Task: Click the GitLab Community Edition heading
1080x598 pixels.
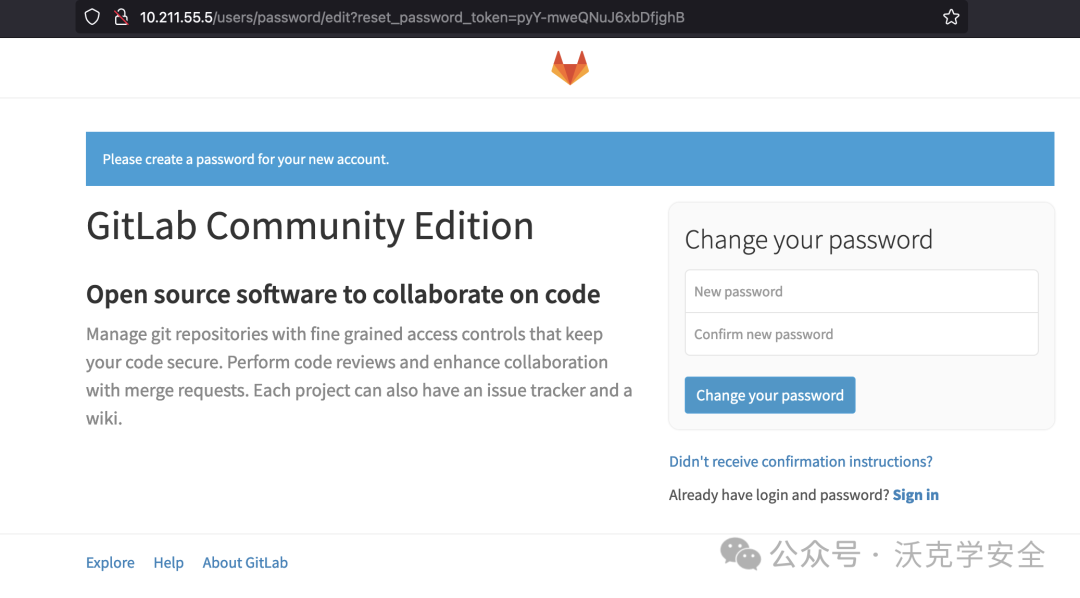Action: [x=310, y=226]
